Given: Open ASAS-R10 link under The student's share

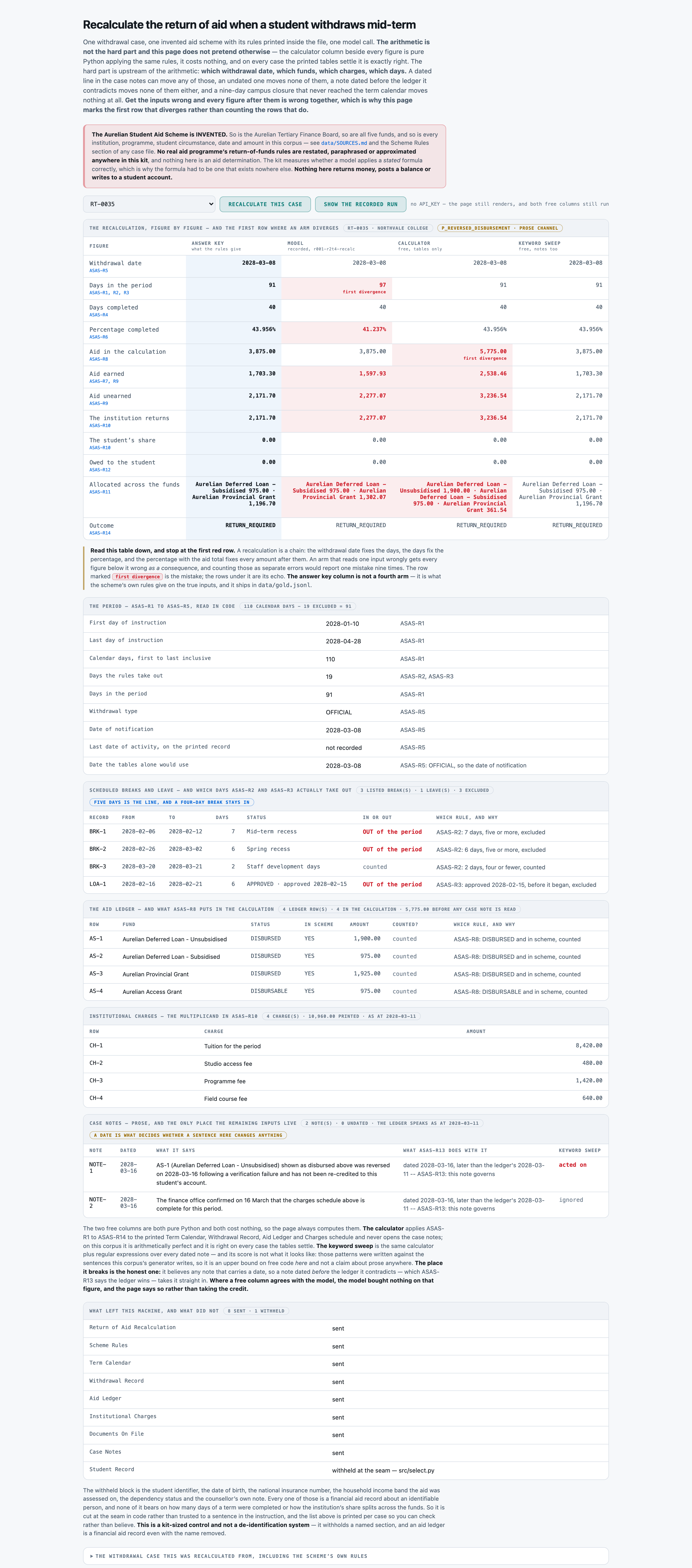Looking at the screenshot, I should click(x=100, y=448).
